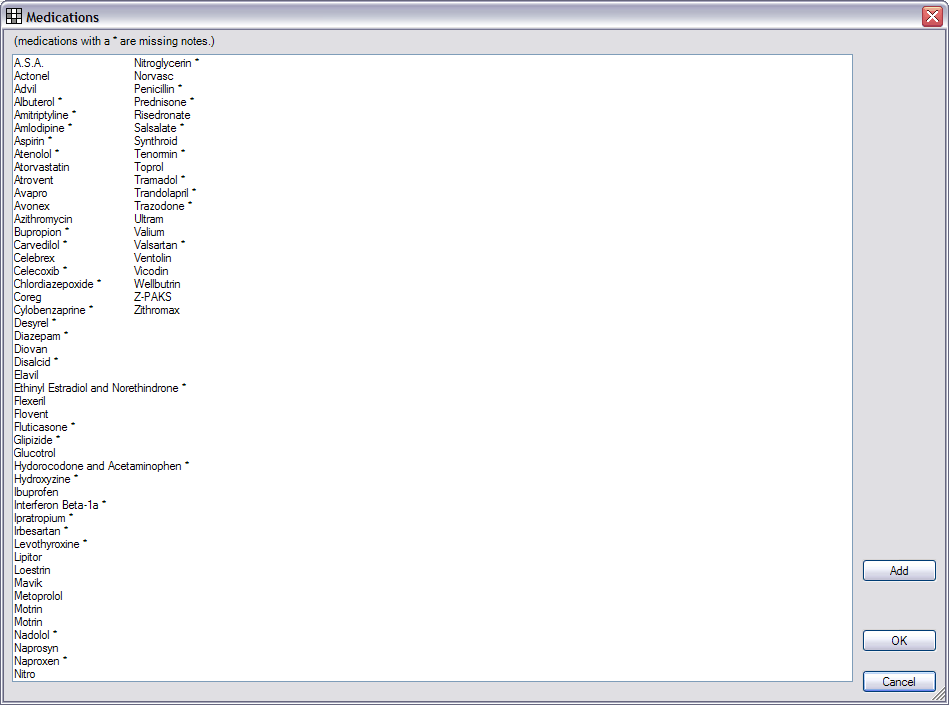Select Vicodin in the list
Image resolution: width=949 pixels, height=705 pixels.
pos(151,271)
